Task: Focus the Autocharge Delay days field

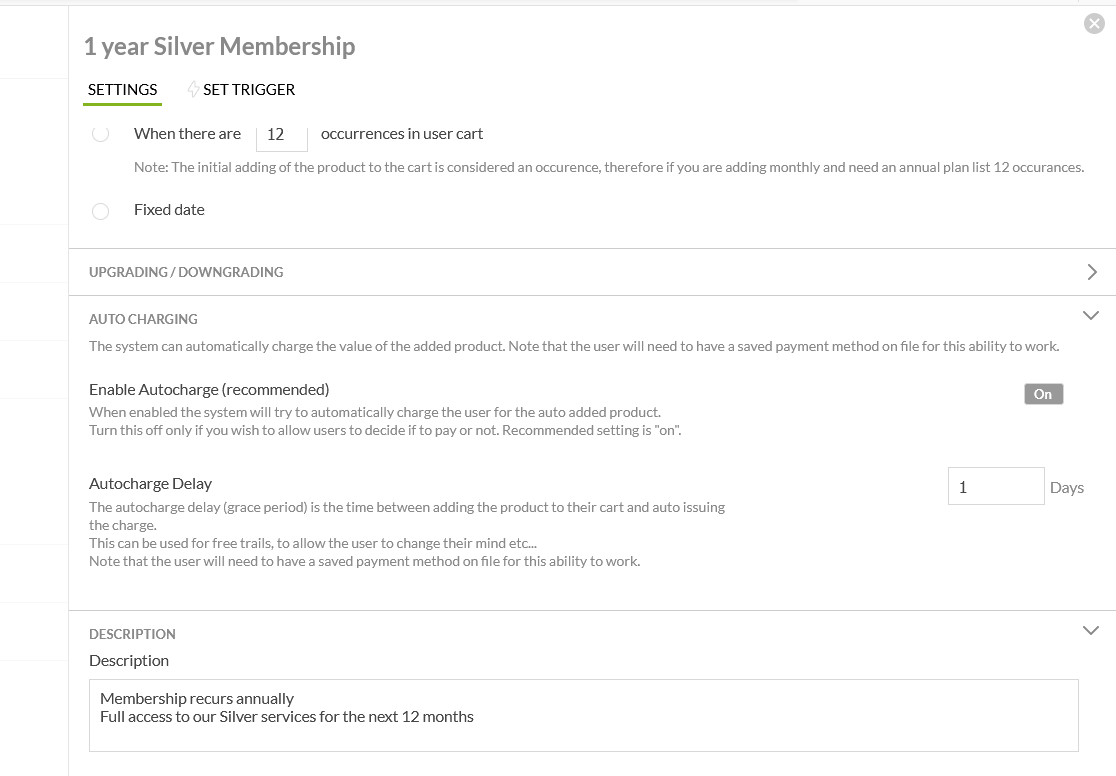Action: 995,487
